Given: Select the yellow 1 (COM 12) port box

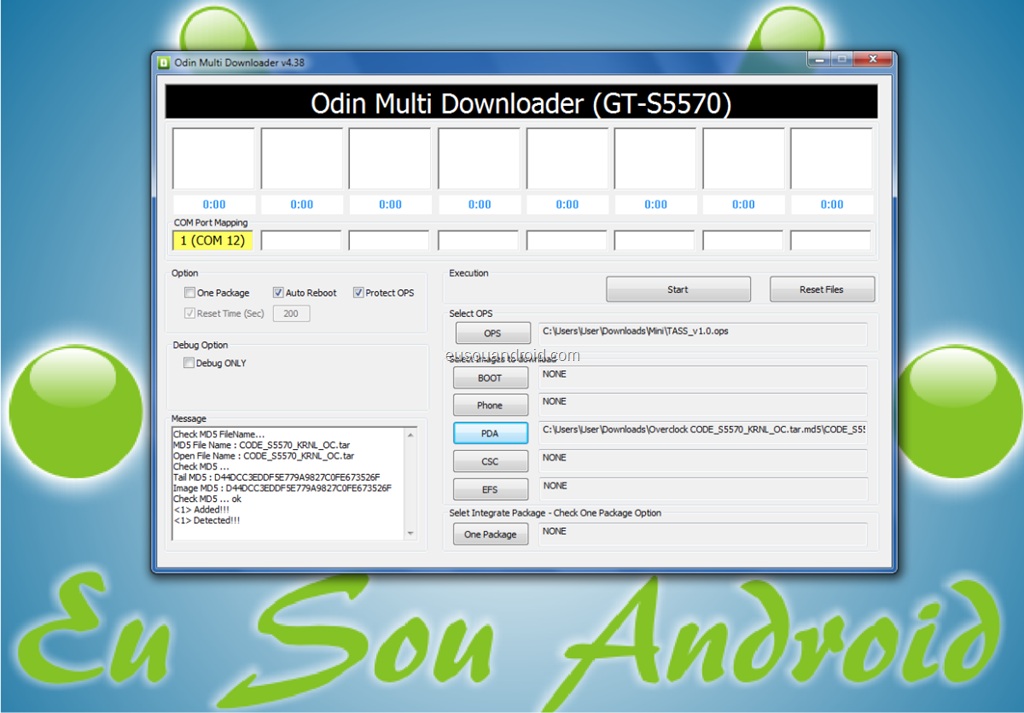Looking at the screenshot, I should (213, 240).
